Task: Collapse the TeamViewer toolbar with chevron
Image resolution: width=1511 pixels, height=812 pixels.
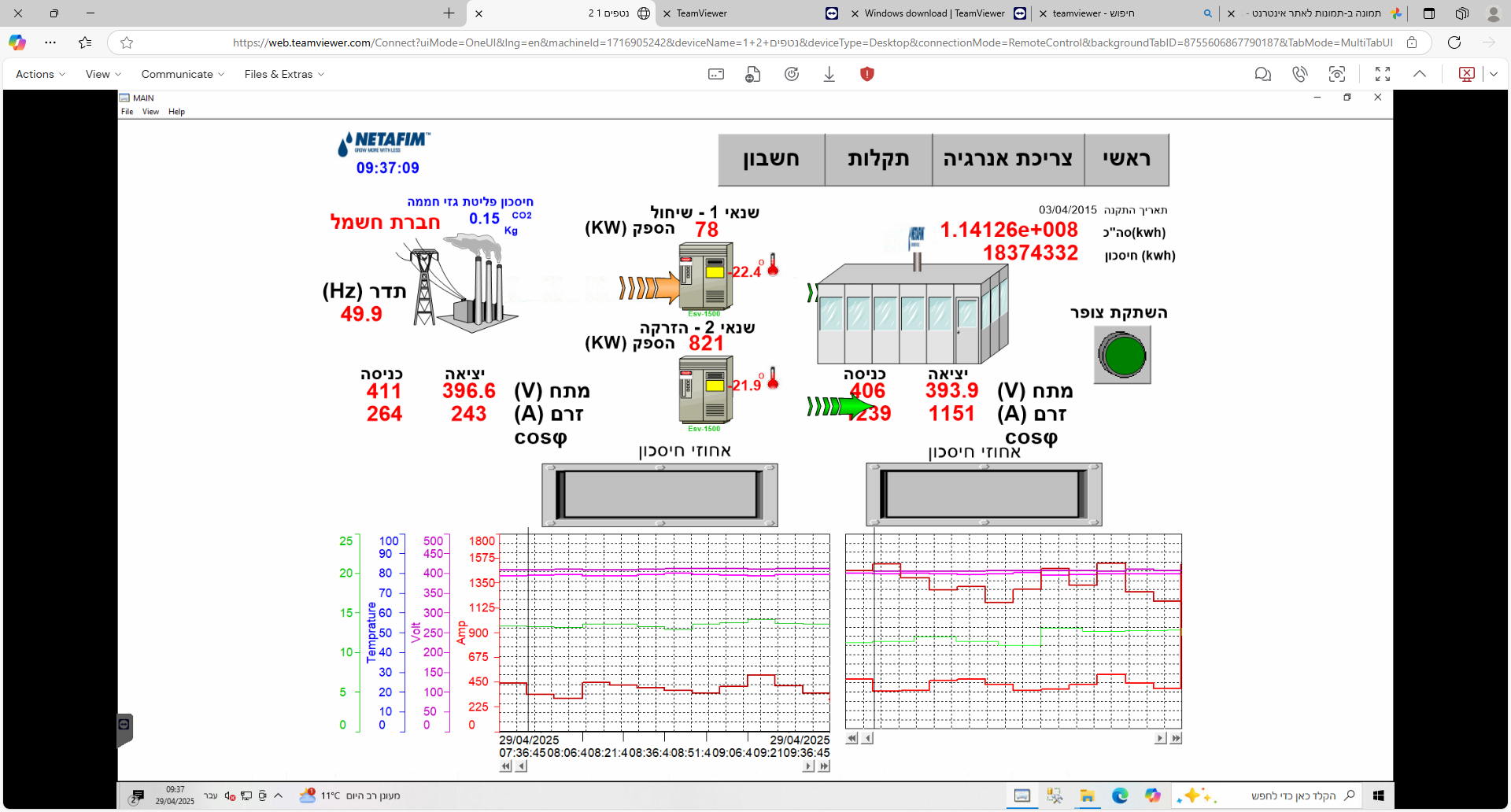Action: 1419,74
